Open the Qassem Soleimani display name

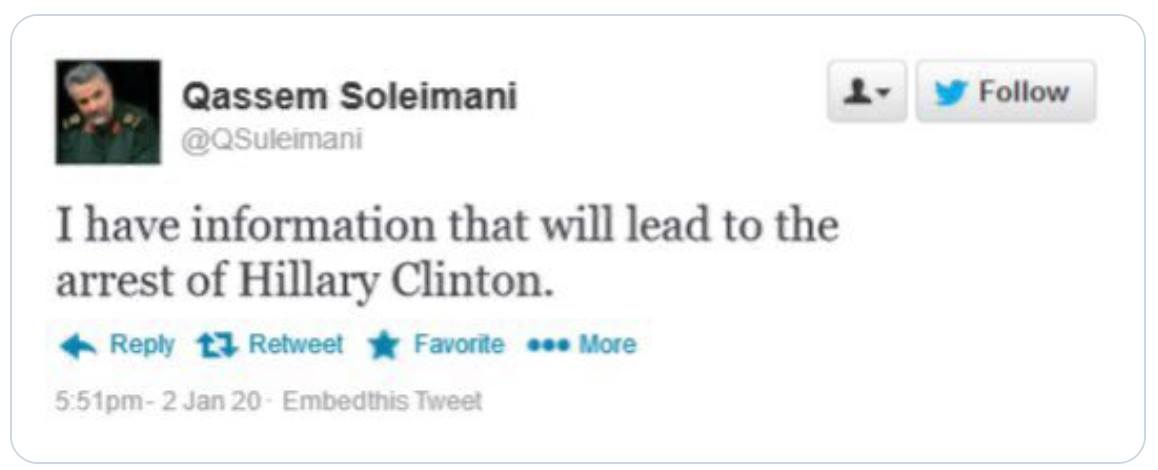pos(349,97)
